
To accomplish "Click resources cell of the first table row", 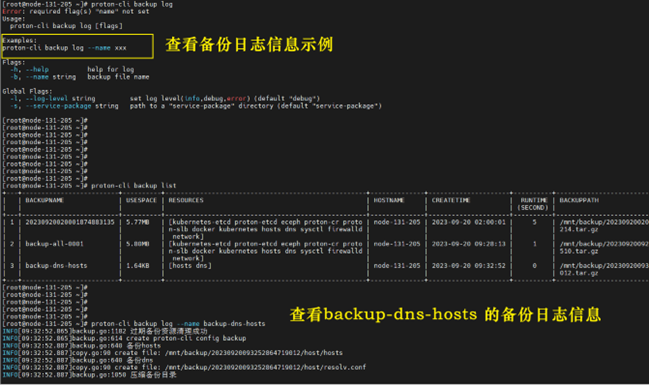I will pos(265,229).
